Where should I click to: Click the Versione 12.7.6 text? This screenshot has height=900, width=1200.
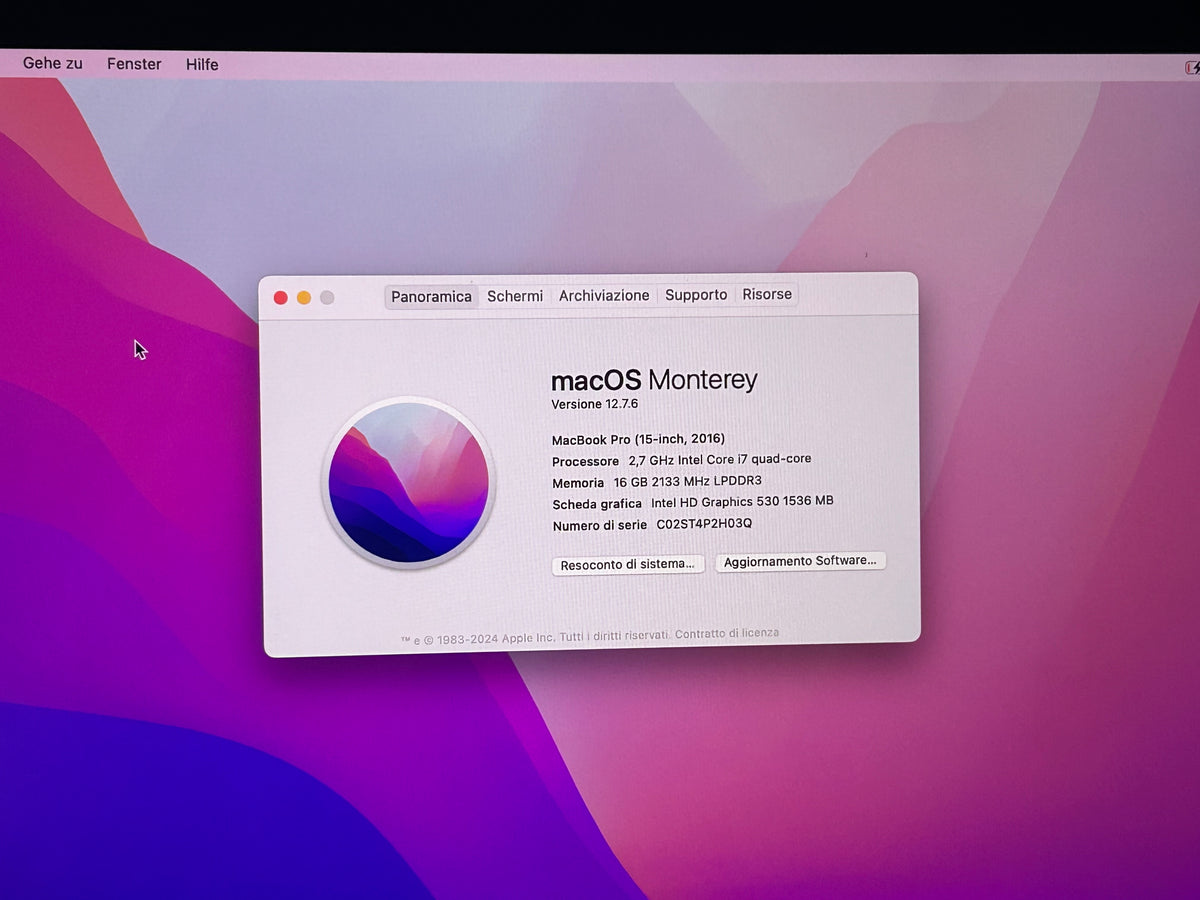[594, 404]
